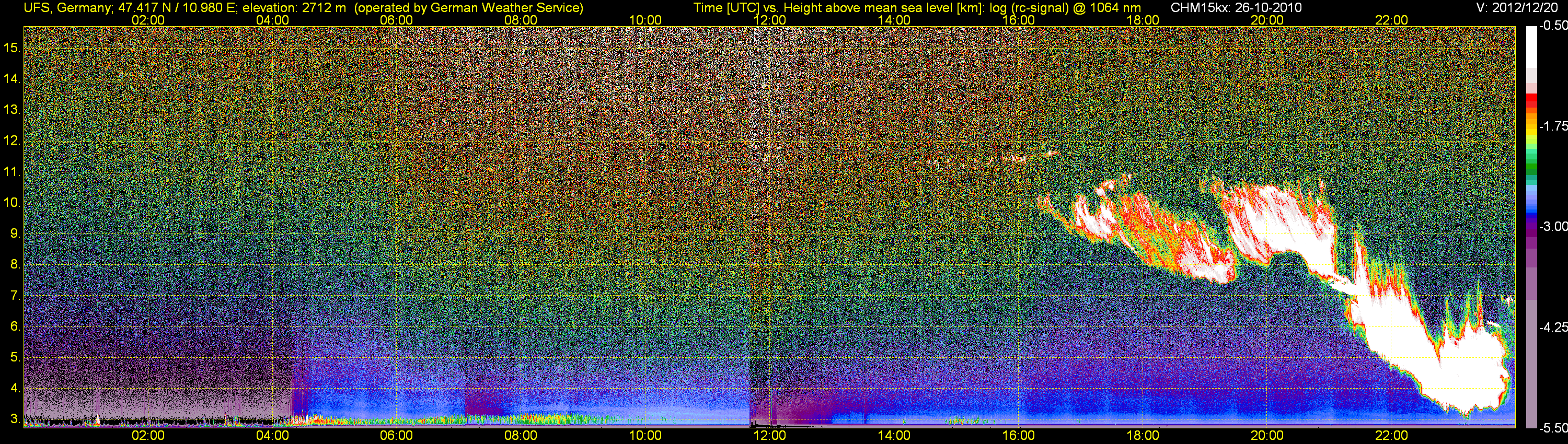Select the '14.' height axis label
This screenshot has width=1568, height=444.
pos(12,78)
